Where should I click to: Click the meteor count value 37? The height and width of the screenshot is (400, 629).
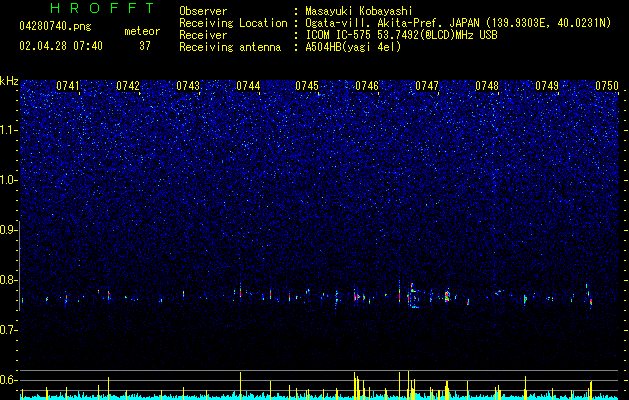point(145,46)
